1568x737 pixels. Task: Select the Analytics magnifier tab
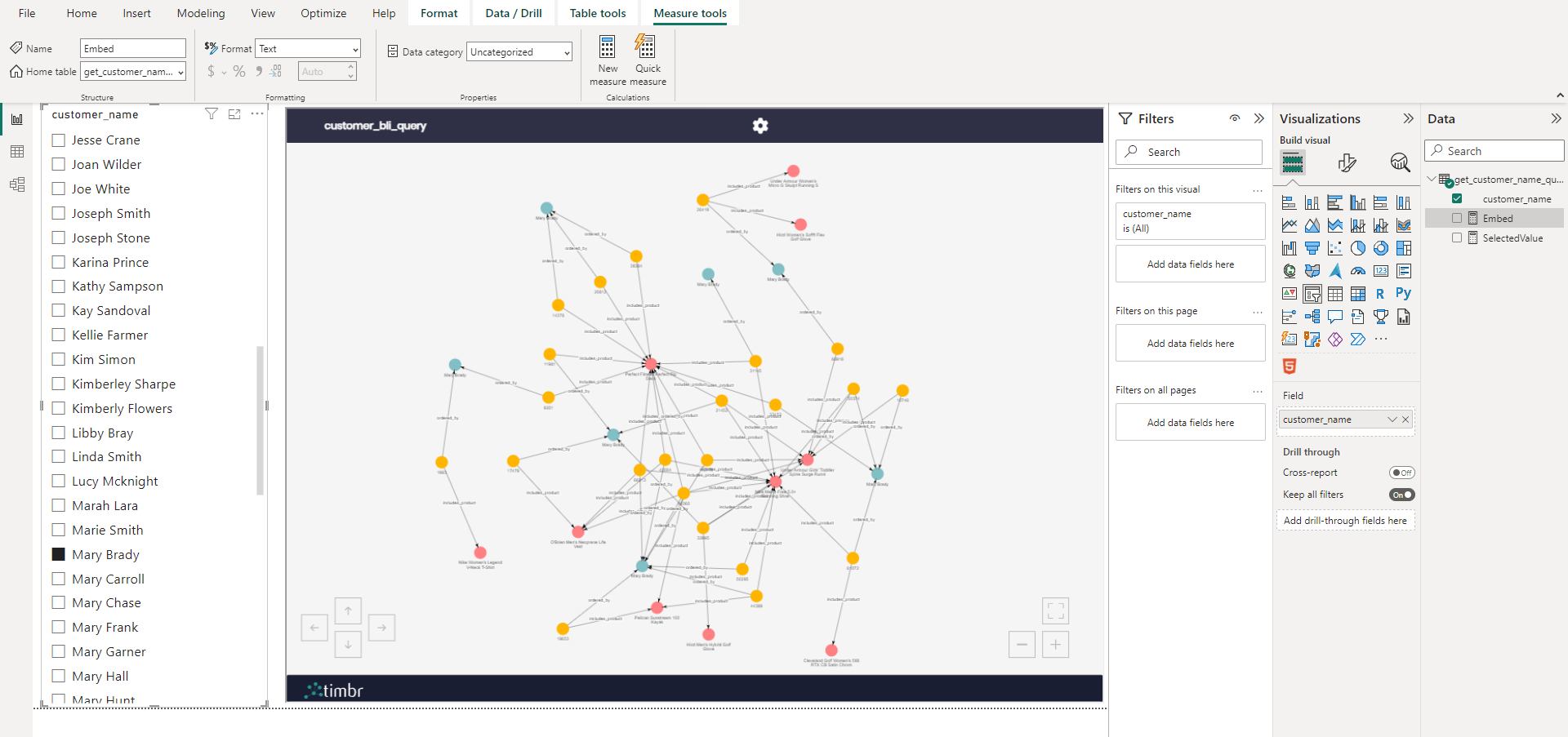click(1400, 163)
